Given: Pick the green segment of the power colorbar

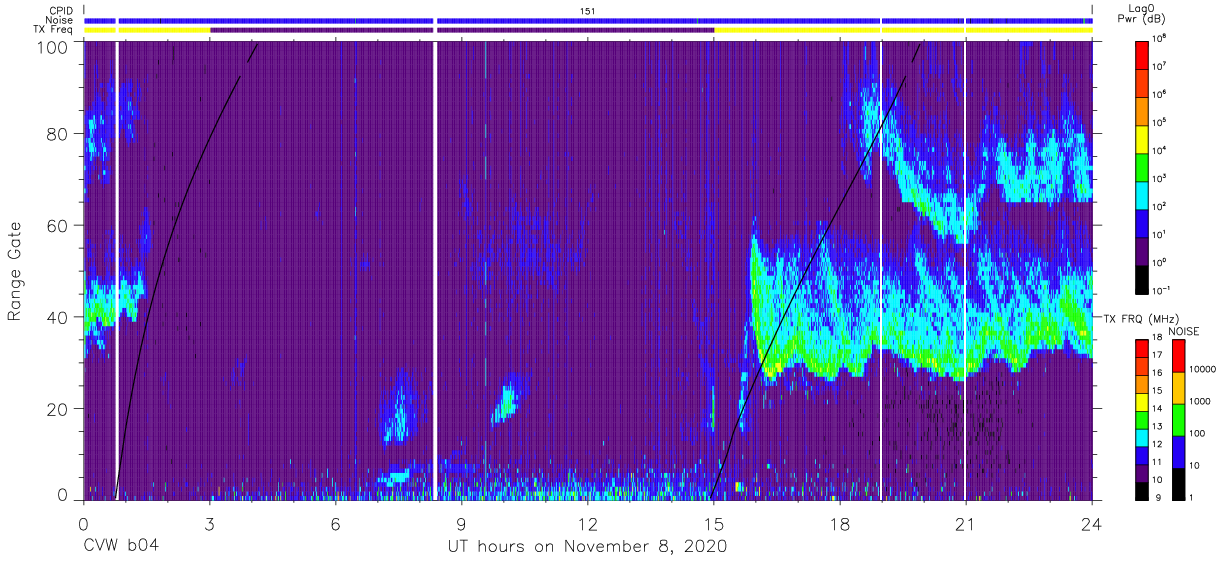Looking at the screenshot, I should point(1143,166).
